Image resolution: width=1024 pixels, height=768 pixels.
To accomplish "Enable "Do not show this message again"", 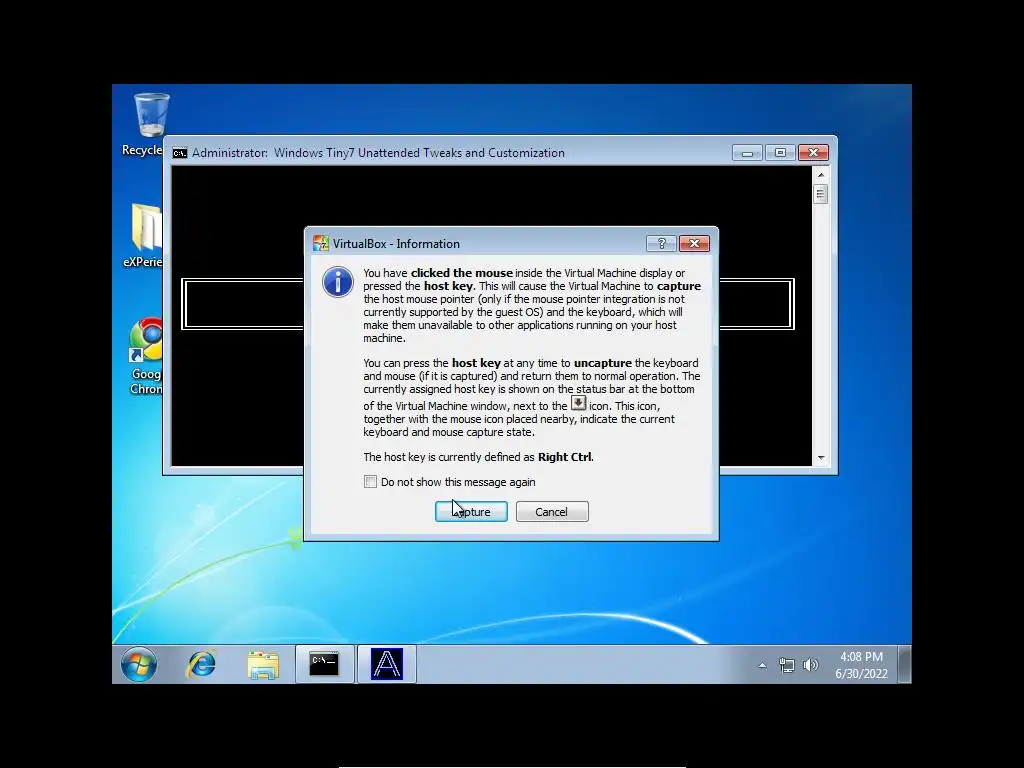I will [370, 482].
